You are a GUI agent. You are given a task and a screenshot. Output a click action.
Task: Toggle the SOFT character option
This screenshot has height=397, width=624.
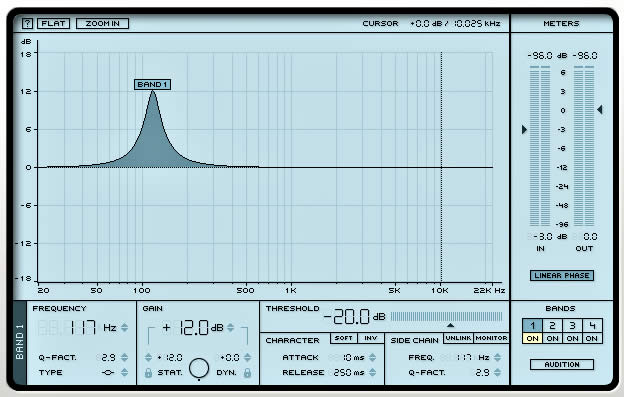[343, 338]
